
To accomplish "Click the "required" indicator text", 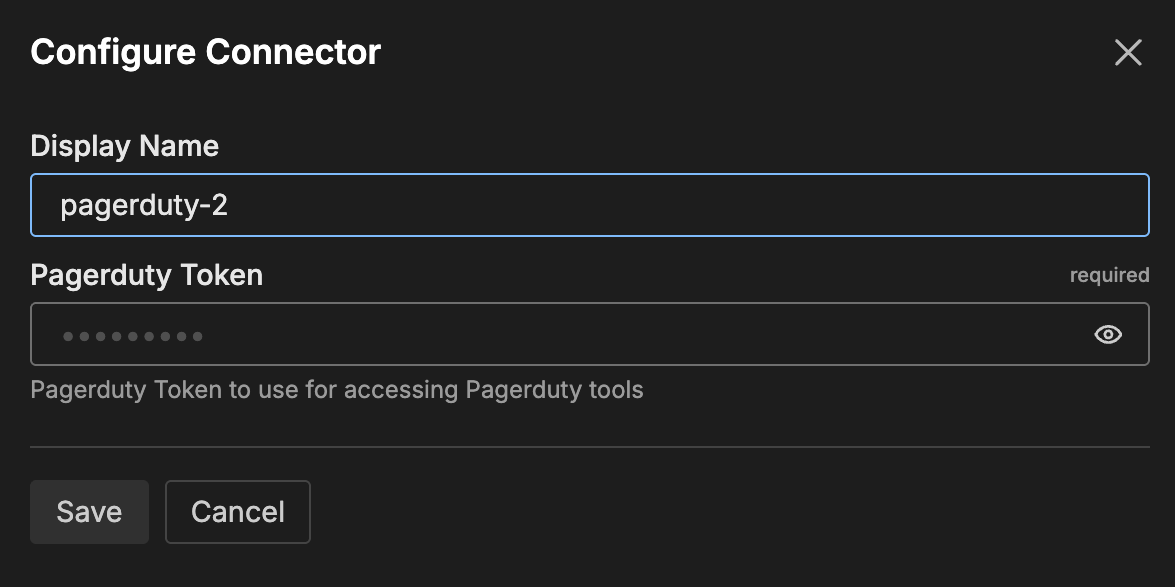I will click(x=1109, y=275).
